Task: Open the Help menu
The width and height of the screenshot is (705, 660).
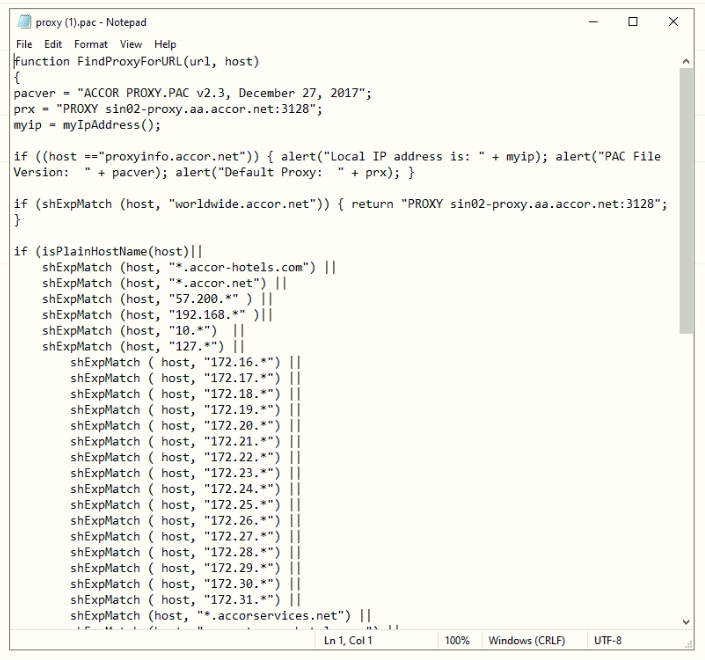Action: coord(165,44)
